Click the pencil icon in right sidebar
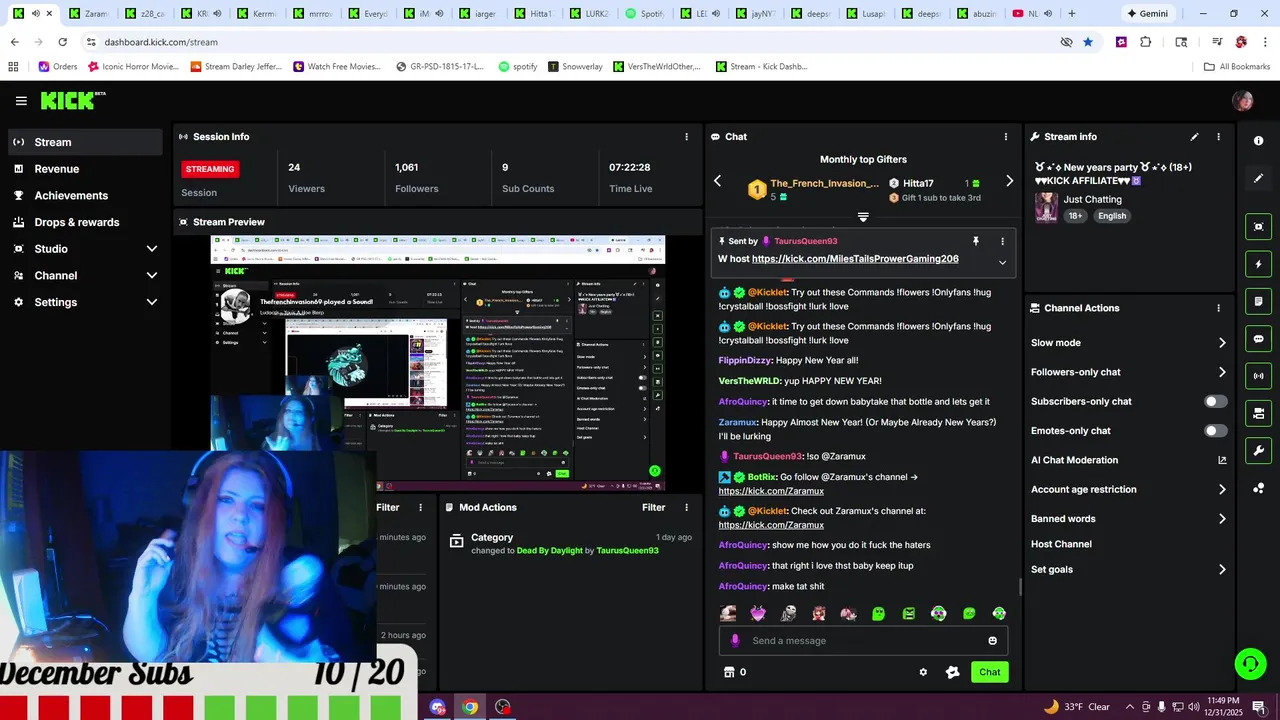Image resolution: width=1280 pixels, height=720 pixels. pyautogui.click(x=1259, y=178)
